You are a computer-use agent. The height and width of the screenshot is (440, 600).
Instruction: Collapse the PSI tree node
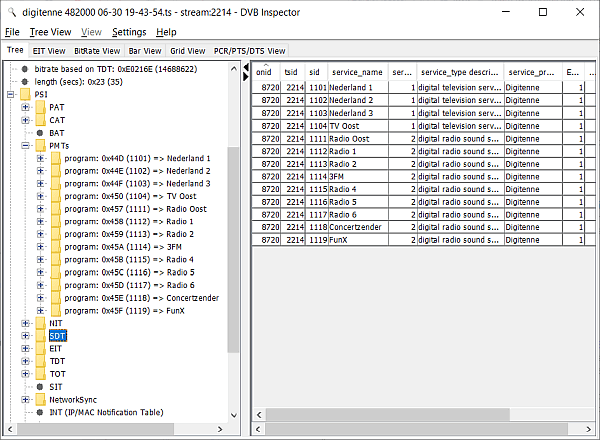click(x=10, y=94)
